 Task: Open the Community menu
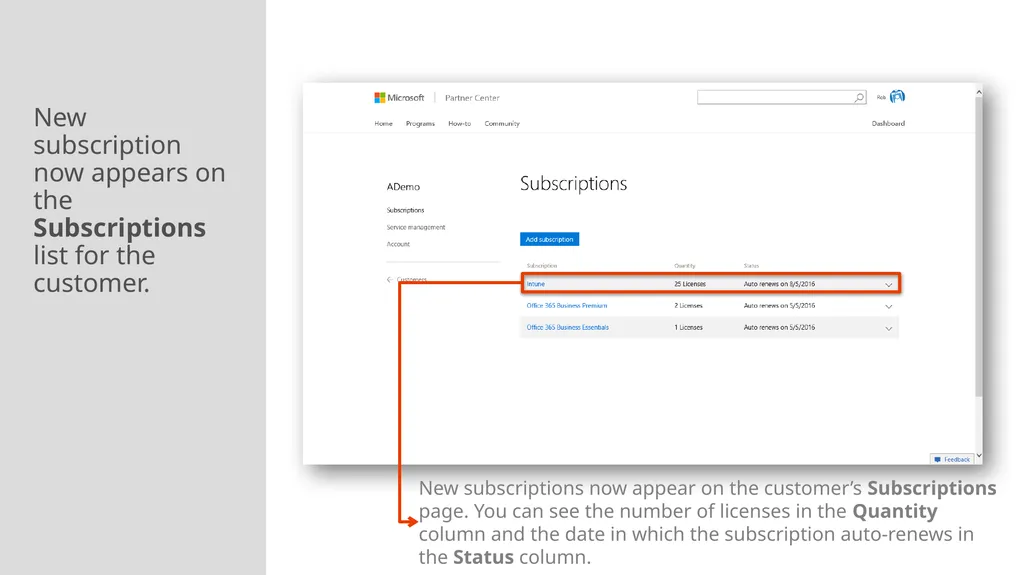502,123
